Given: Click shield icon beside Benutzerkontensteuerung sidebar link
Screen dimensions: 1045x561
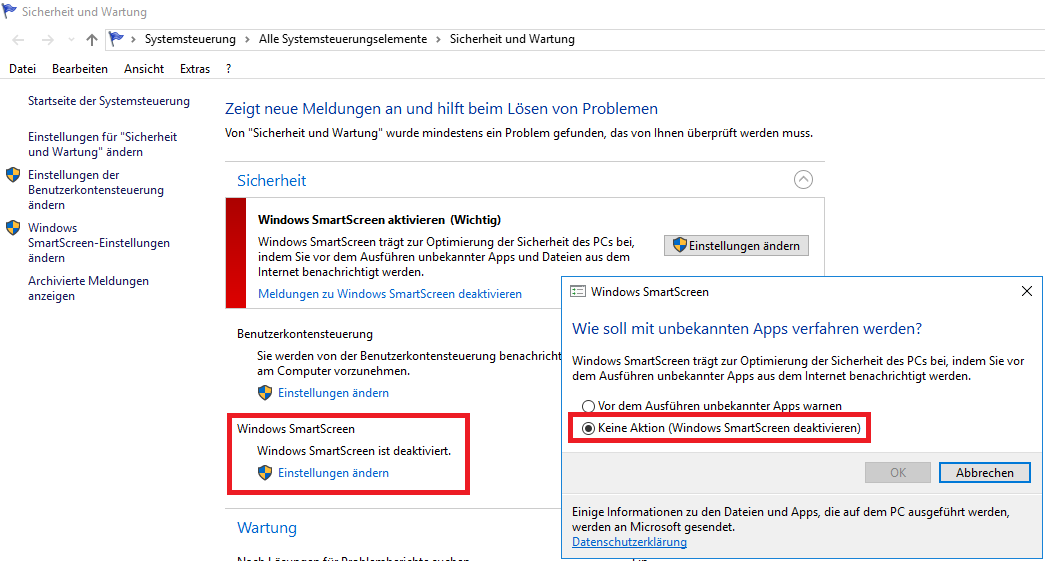Looking at the screenshot, I should pos(13,175).
